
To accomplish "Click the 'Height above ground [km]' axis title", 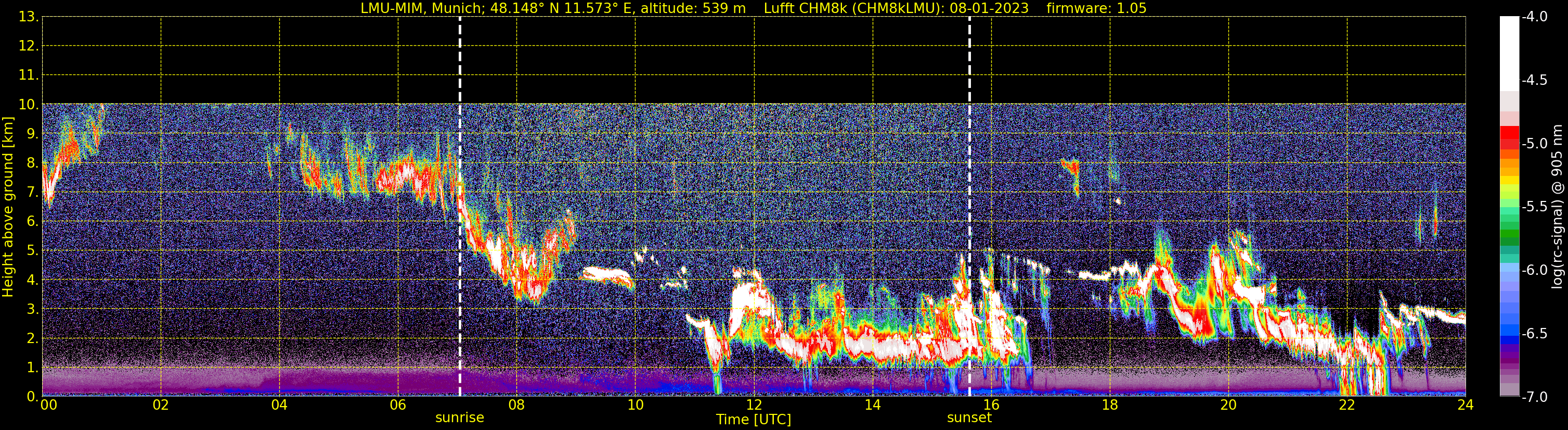I will pyautogui.click(x=8, y=207).
